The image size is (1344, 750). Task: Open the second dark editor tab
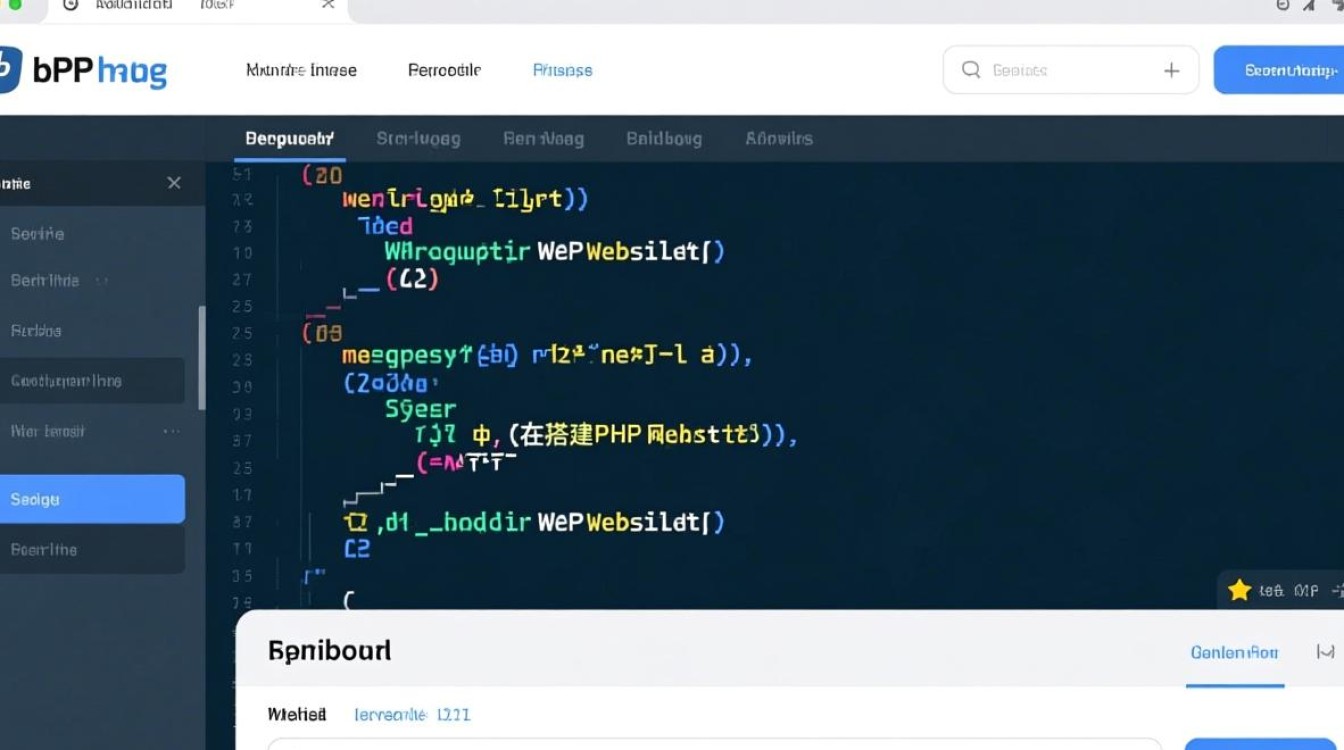pyautogui.click(x=418, y=139)
